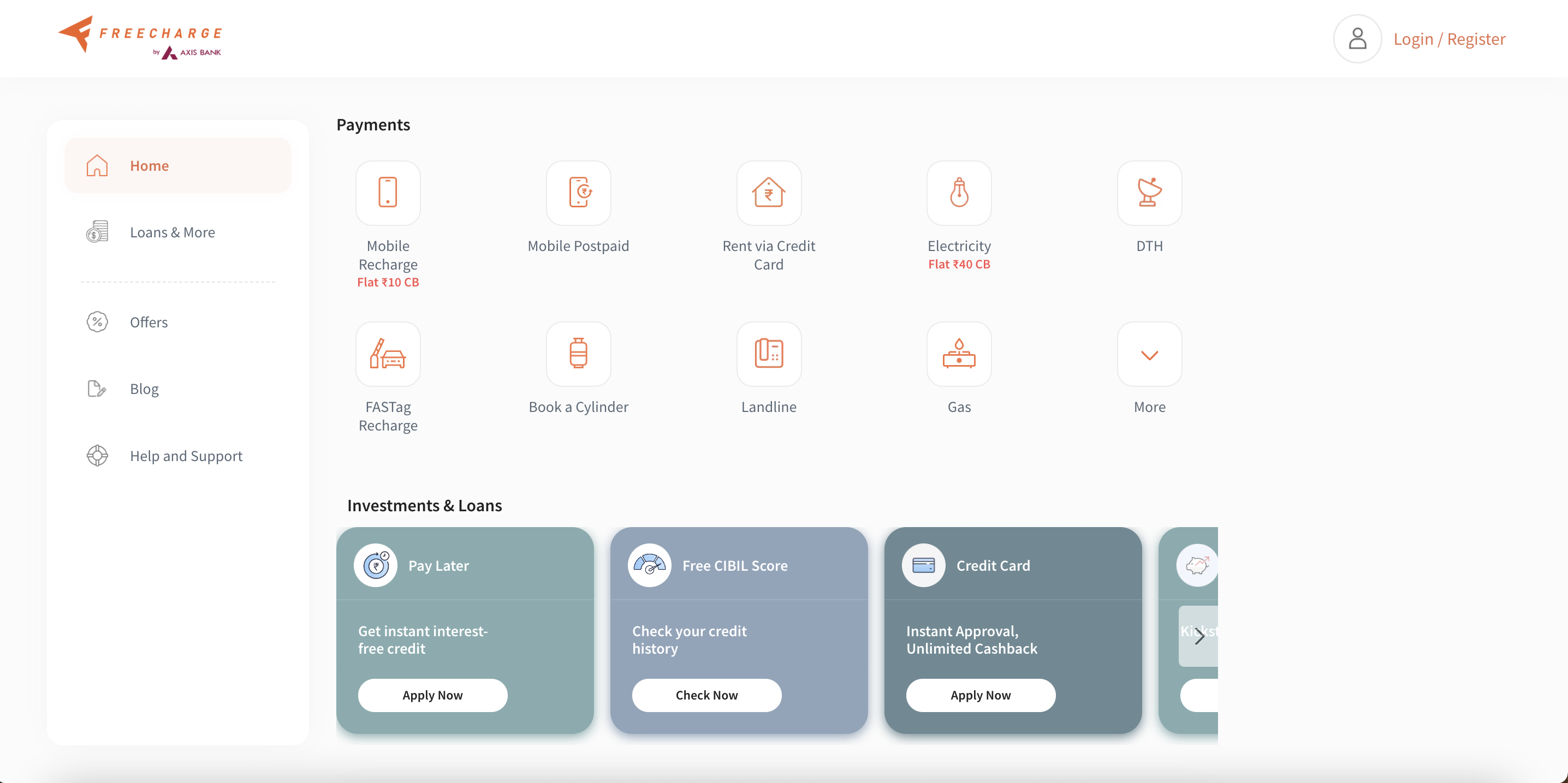Click the Rent via Credit Card label

pos(769,255)
